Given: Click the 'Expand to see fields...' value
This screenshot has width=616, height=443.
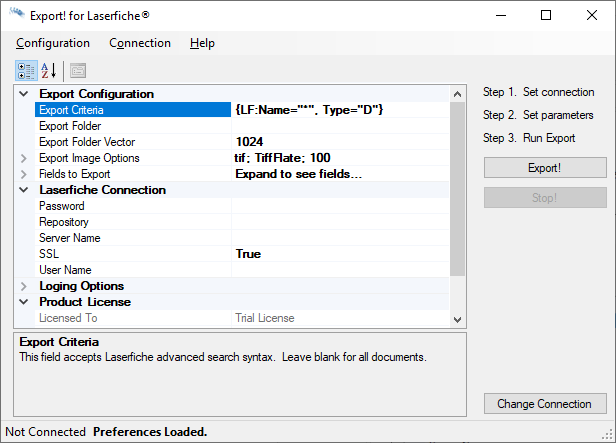Looking at the screenshot, I should [x=340, y=174].
